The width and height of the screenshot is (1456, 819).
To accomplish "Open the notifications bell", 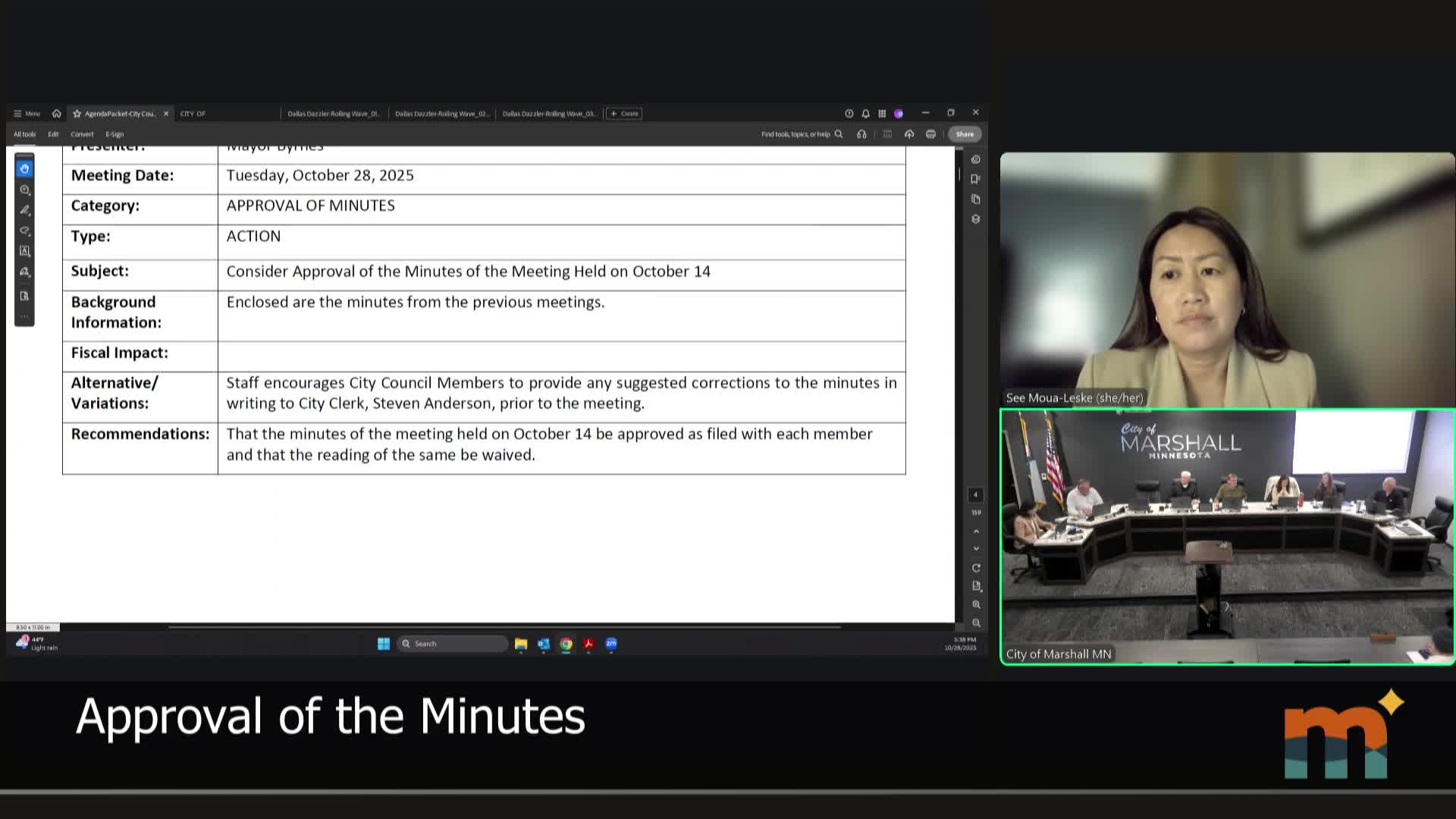I will (x=865, y=114).
